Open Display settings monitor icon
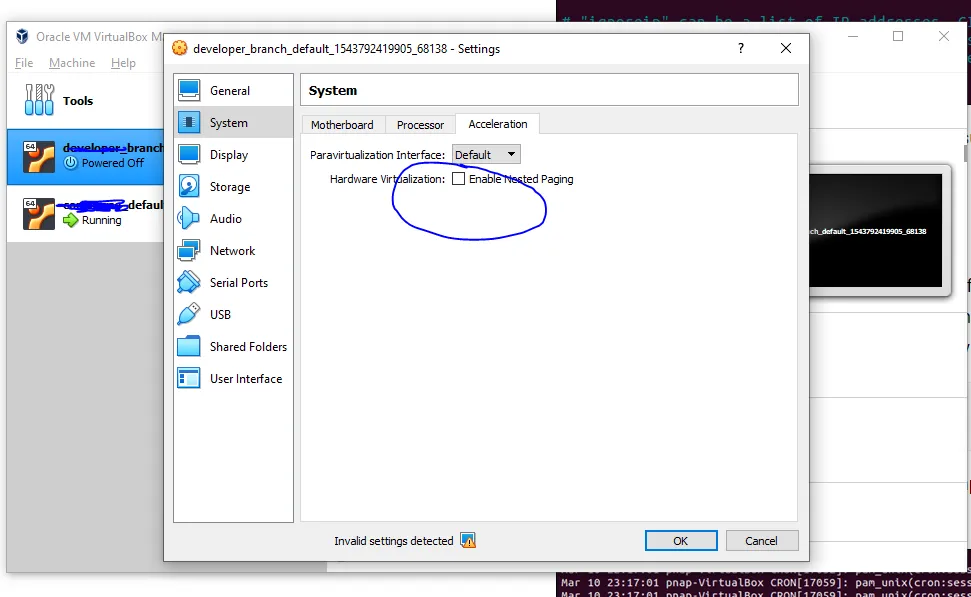971x597 pixels. coord(189,155)
